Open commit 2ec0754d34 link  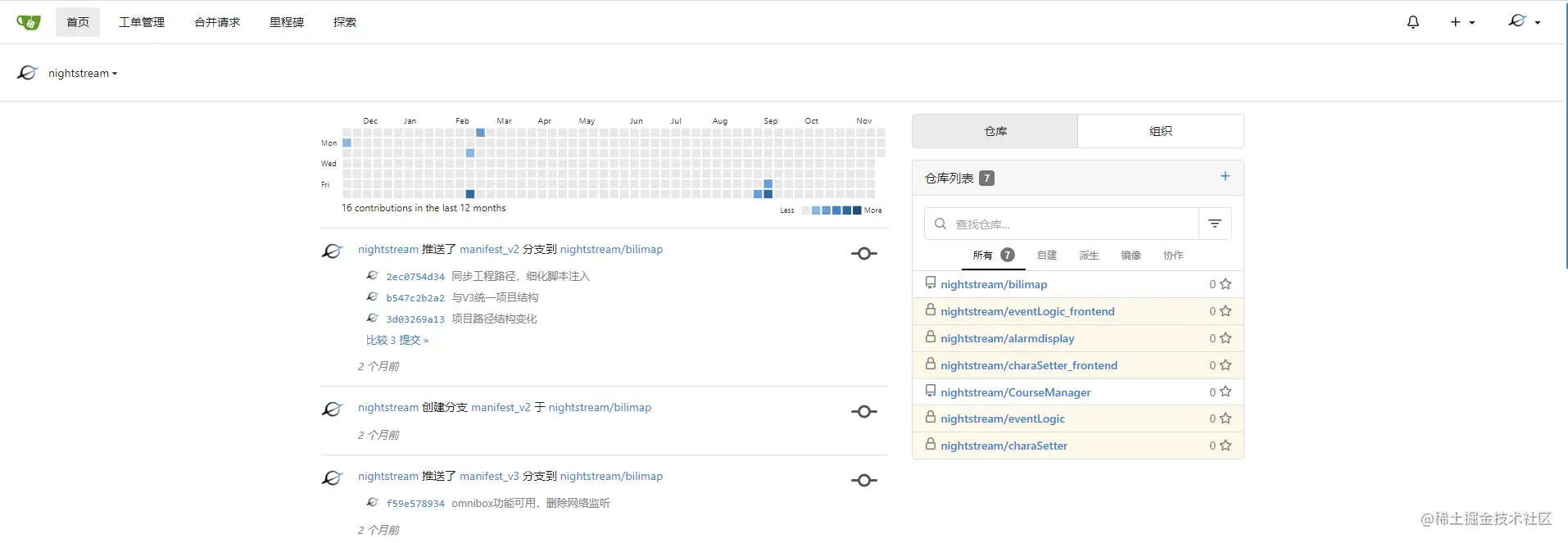pos(415,277)
